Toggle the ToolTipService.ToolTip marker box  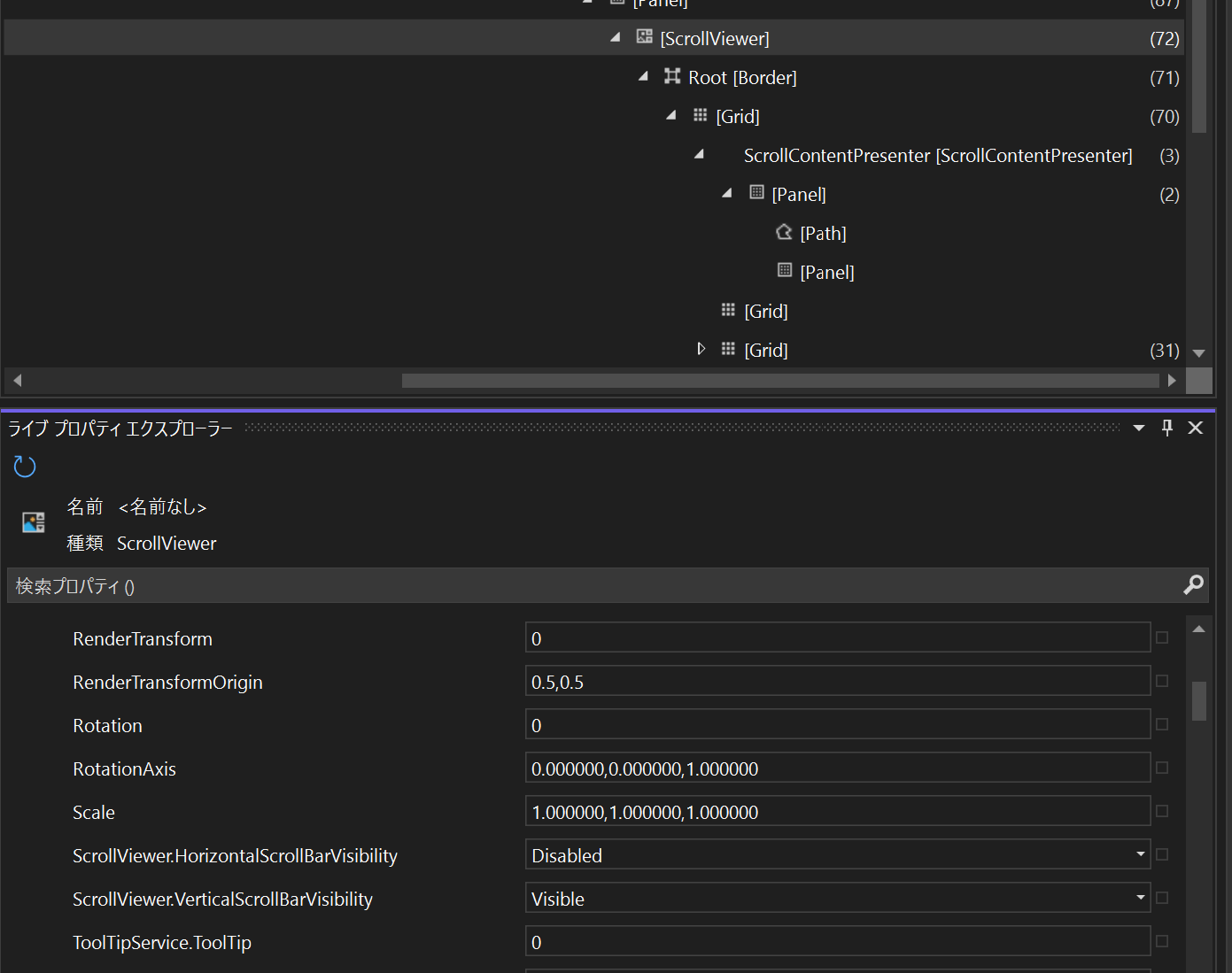(x=1162, y=941)
